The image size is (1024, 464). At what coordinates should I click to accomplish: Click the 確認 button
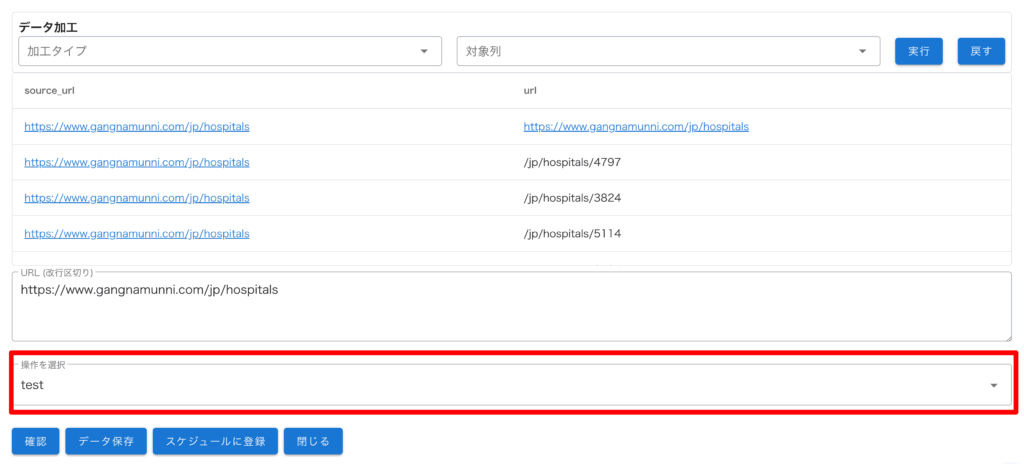click(x=35, y=441)
